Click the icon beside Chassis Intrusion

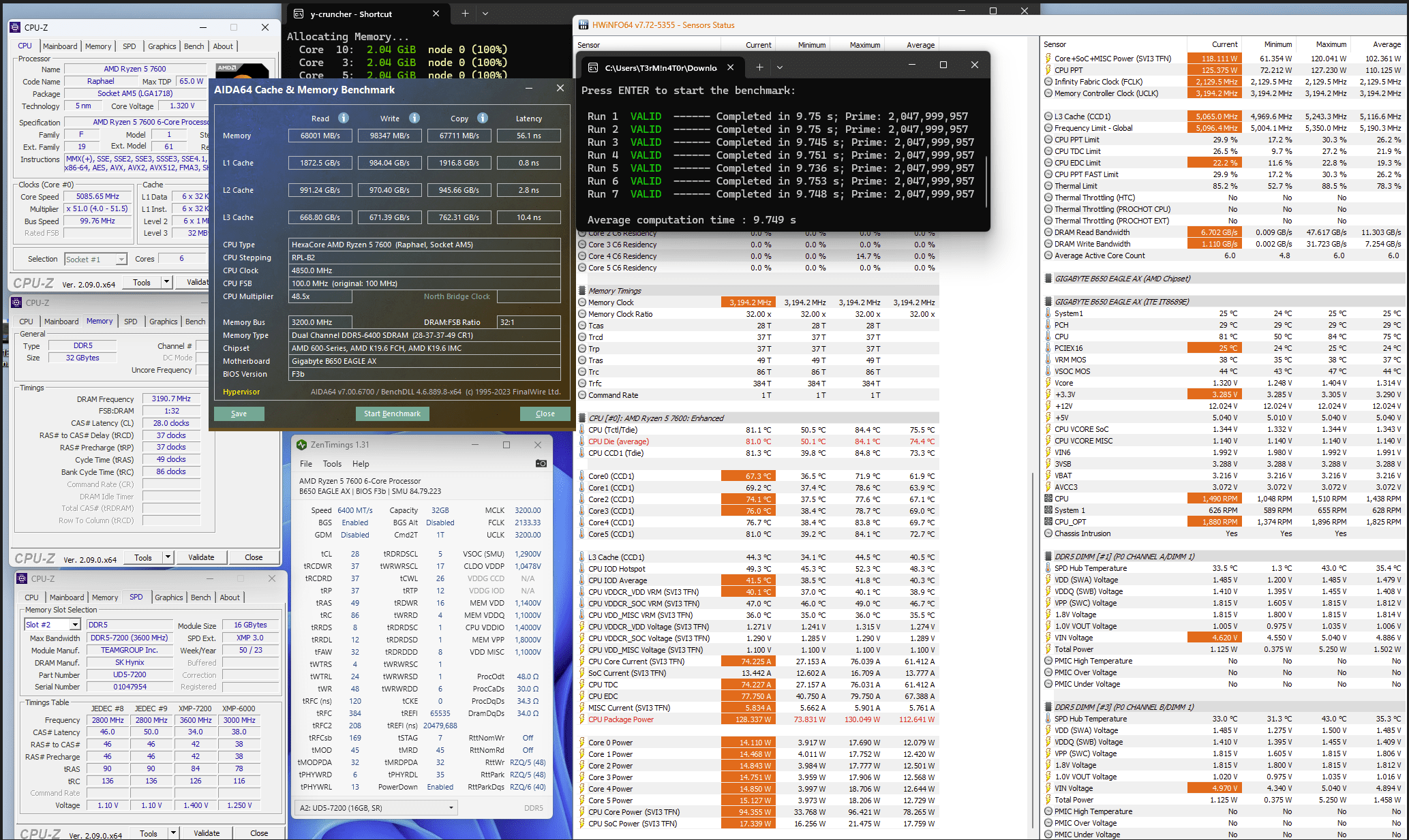[1048, 533]
